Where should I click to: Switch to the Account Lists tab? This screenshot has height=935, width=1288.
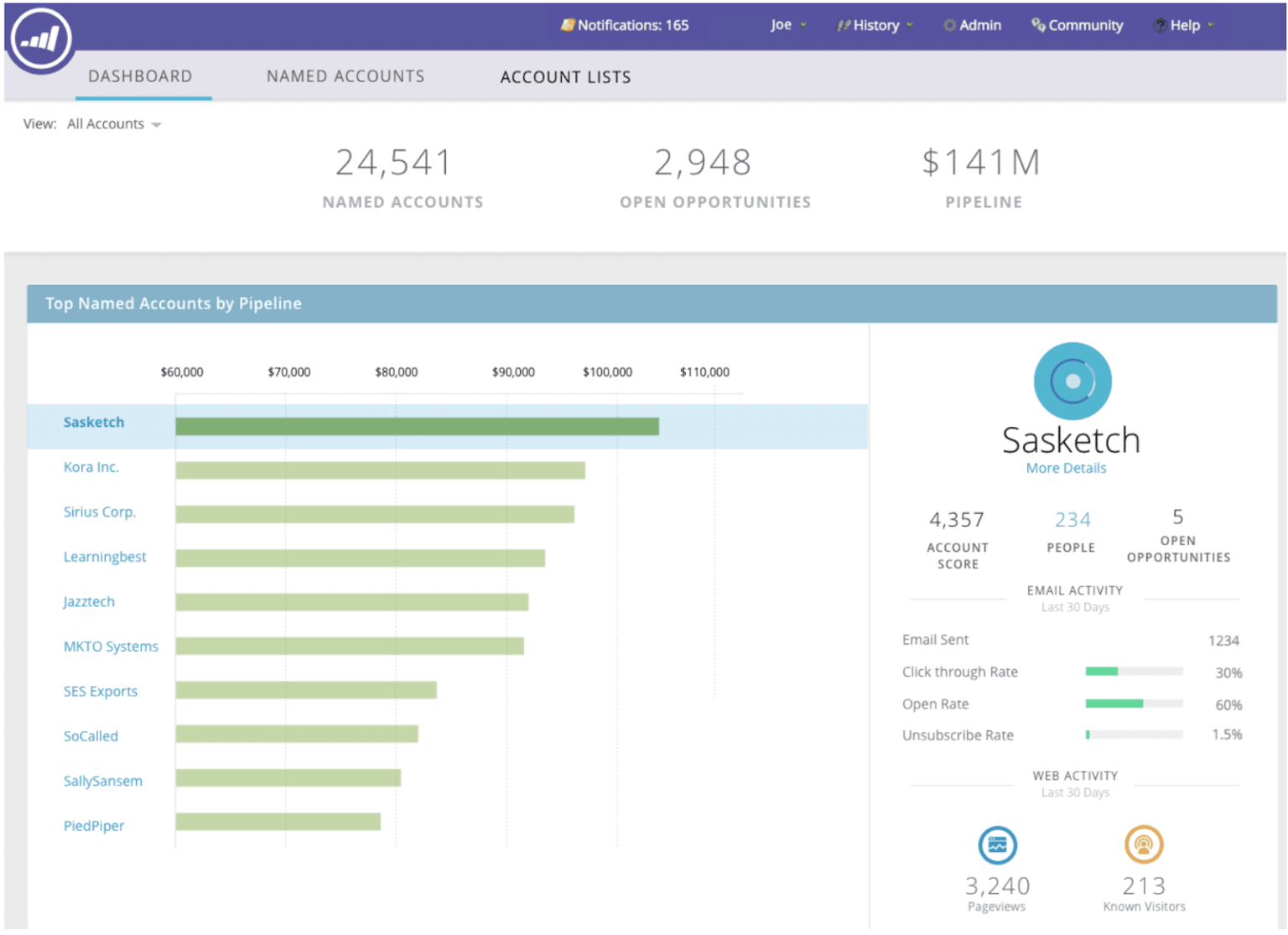(565, 76)
